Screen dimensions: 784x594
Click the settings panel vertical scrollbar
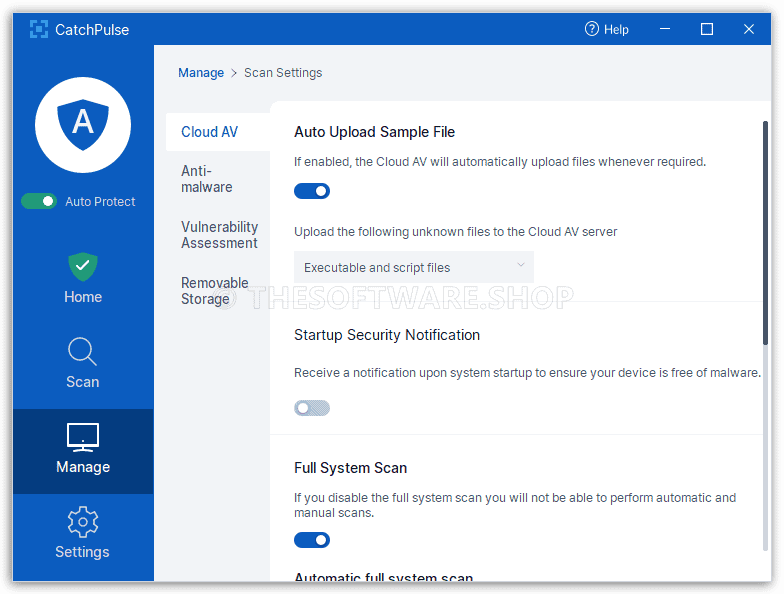point(765,232)
